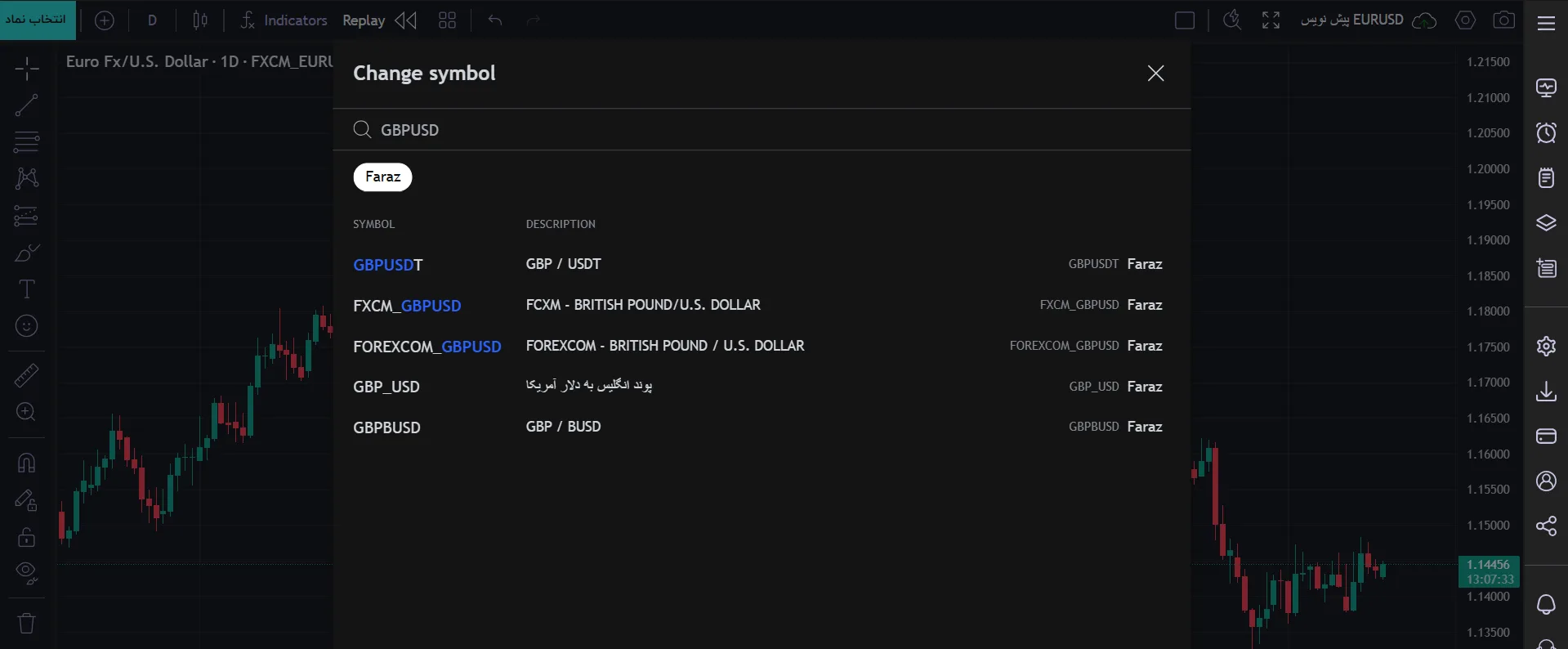The width and height of the screenshot is (1568, 649).
Task: Select the trend line drawing tool
Action: [x=26, y=105]
